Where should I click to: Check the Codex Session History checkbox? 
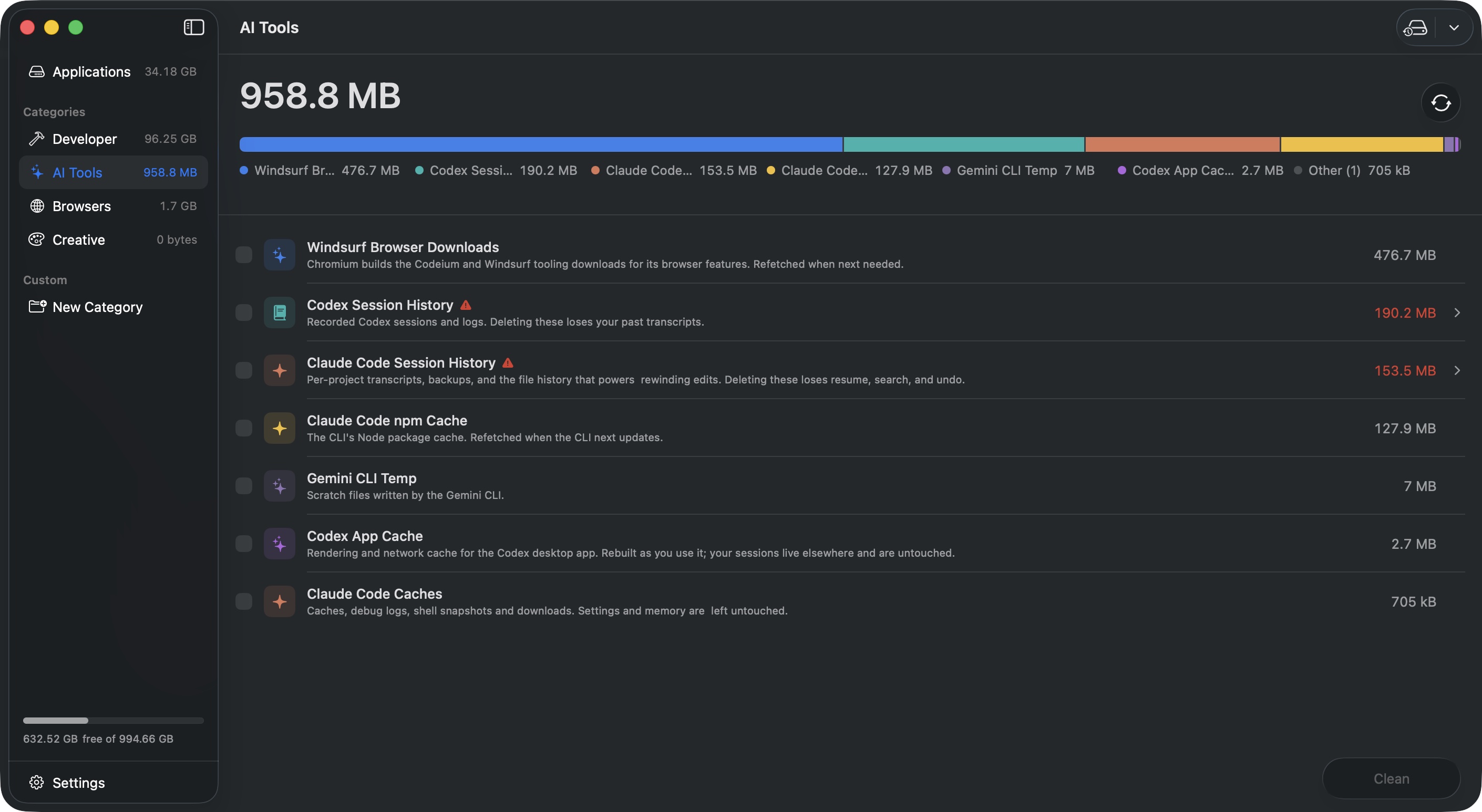click(x=244, y=313)
